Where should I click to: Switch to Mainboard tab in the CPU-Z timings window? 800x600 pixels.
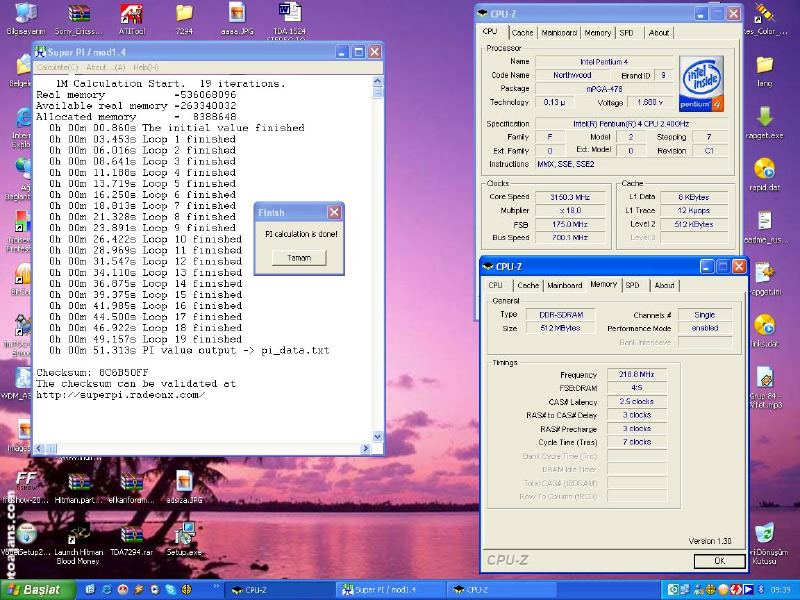click(x=565, y=285)
